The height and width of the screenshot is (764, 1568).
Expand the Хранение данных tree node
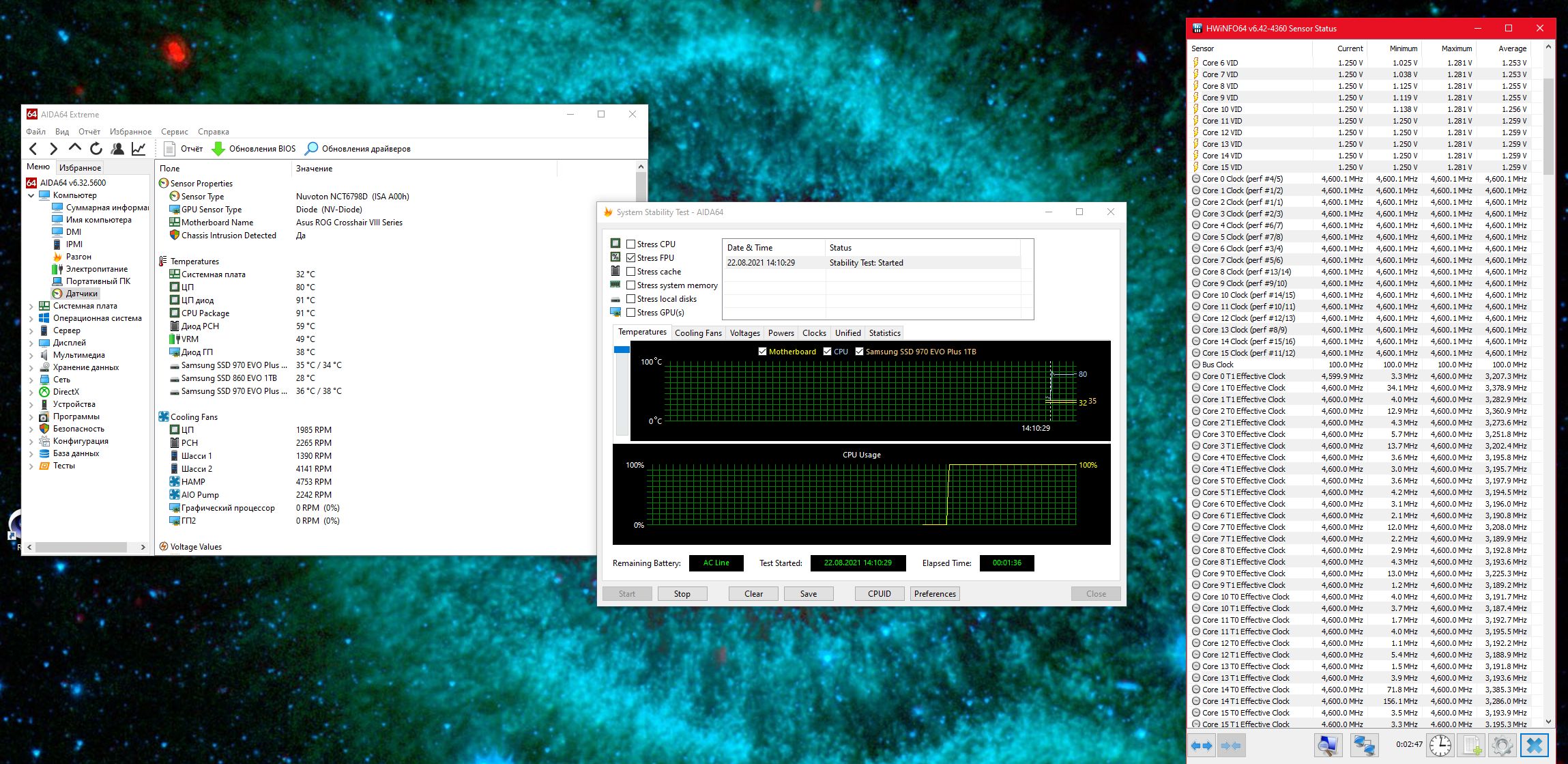coord(31,367)
